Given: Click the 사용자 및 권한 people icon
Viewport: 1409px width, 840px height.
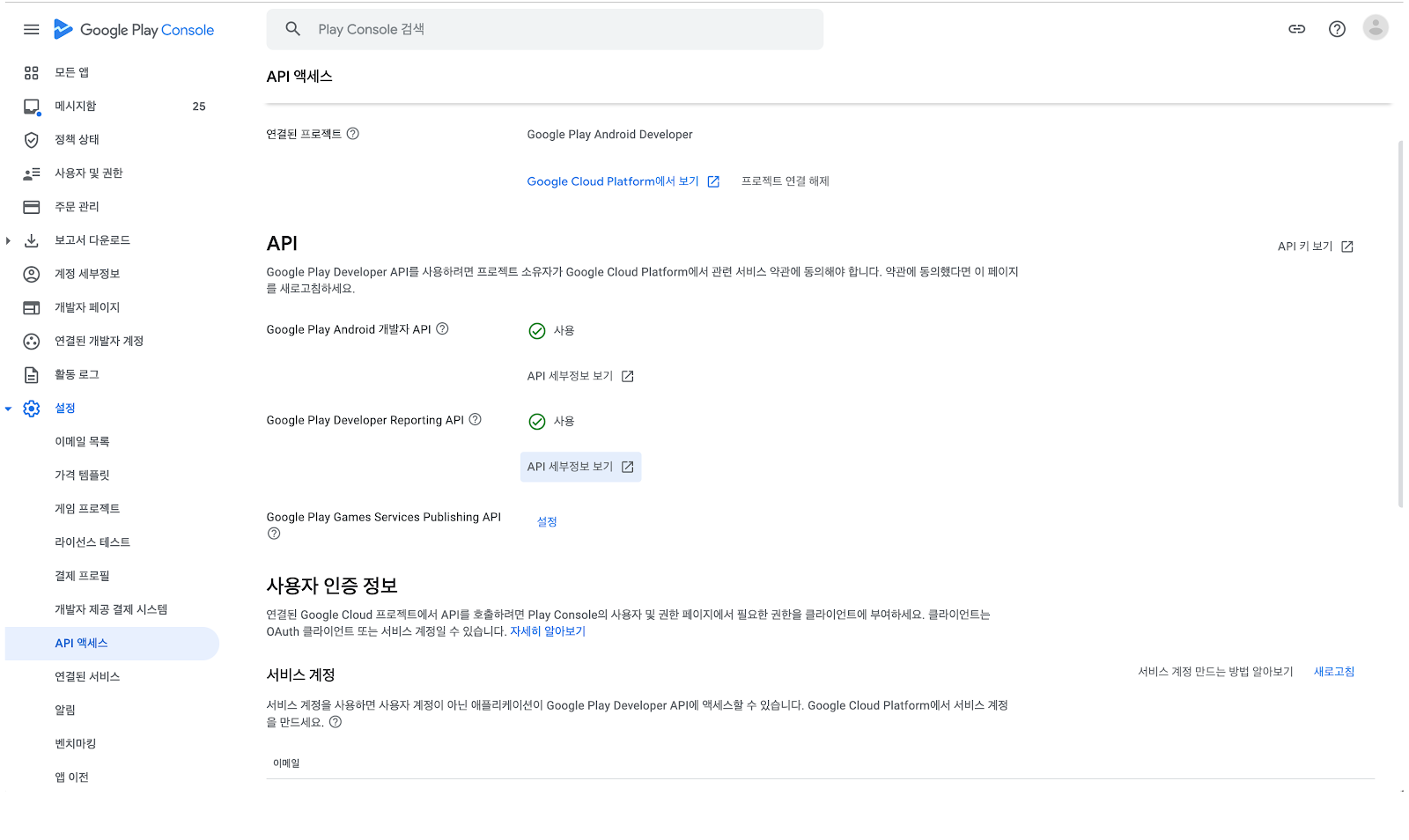Looking at the screenshot, I should [x=32, y=173].
